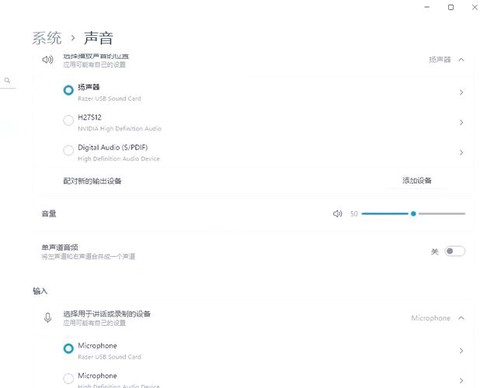Mute volume using the speaker icon next to 50
Image resolution: width=480 pixels, height=388 pixels.
[337, 214]
